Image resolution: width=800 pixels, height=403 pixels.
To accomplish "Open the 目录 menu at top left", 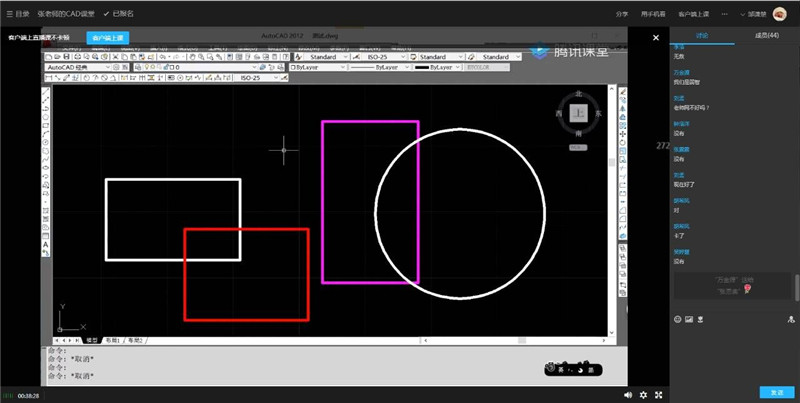I will click(17, 14).
